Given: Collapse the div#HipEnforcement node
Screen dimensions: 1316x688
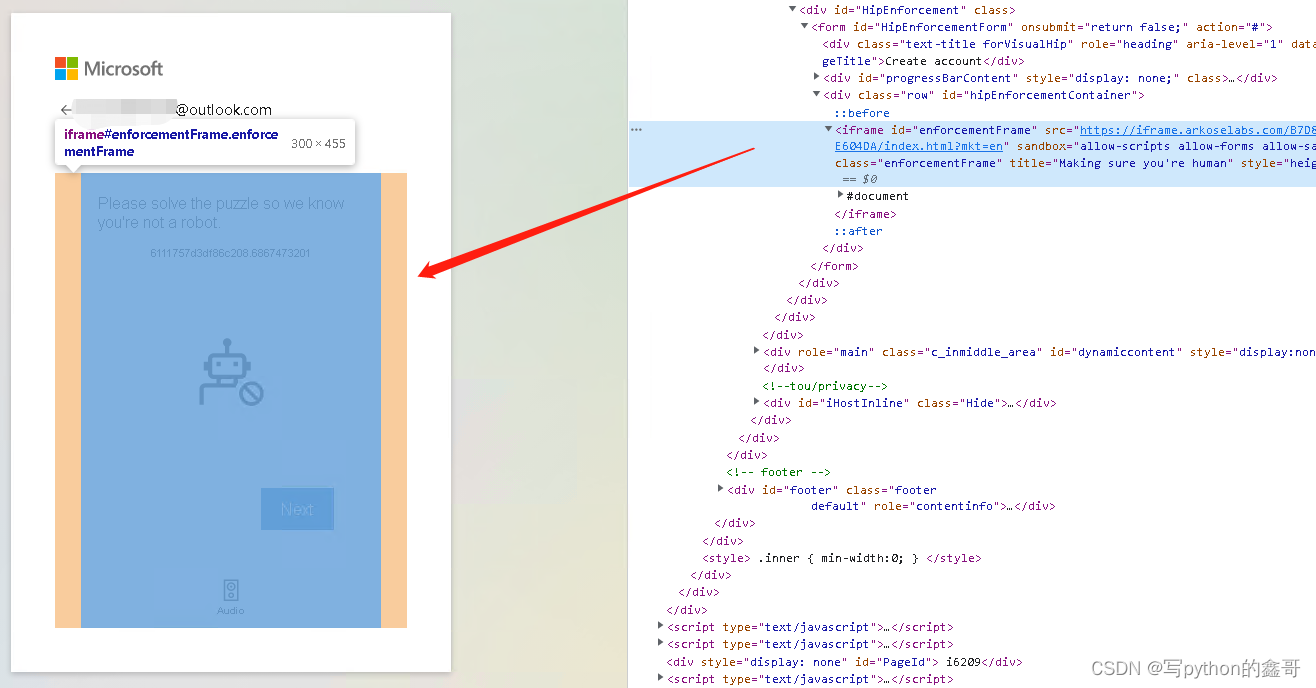Looking at the screenshot, I should coord(793,10).
